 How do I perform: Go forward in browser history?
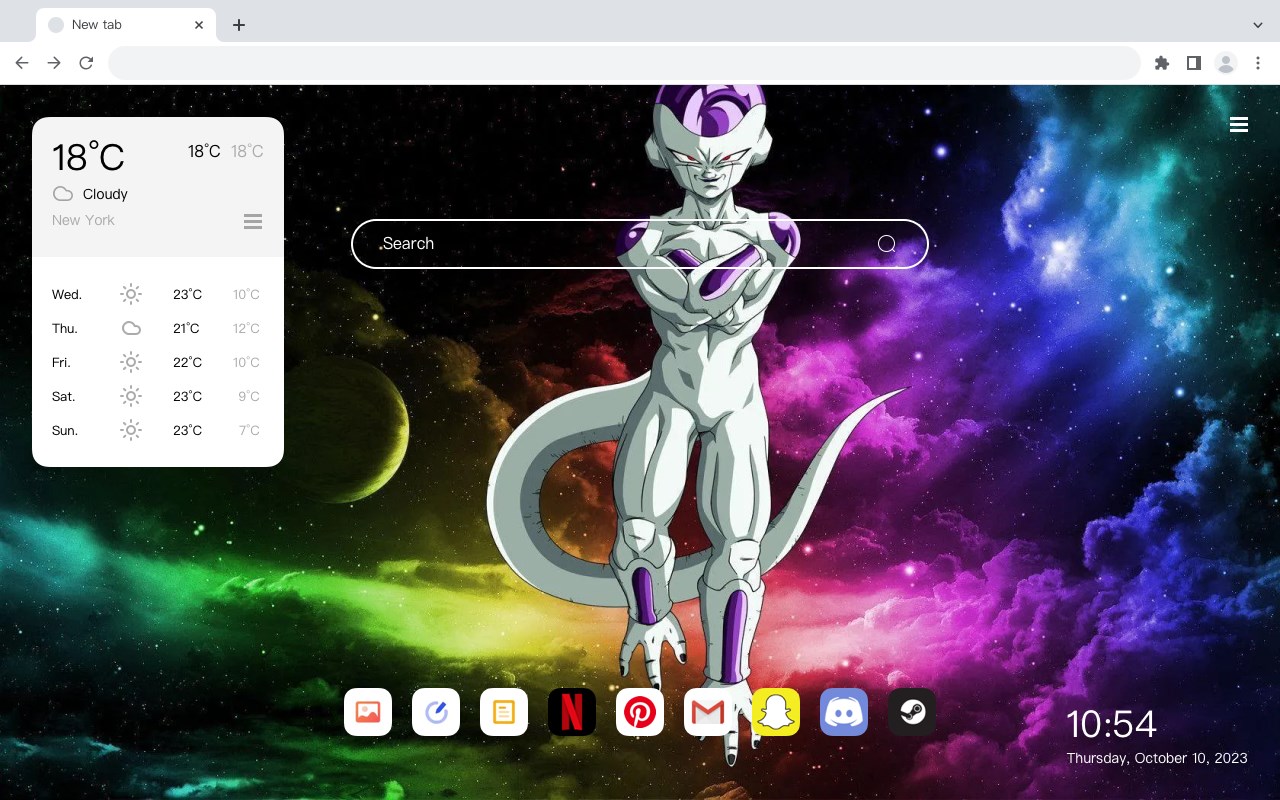tap(54, 63)
